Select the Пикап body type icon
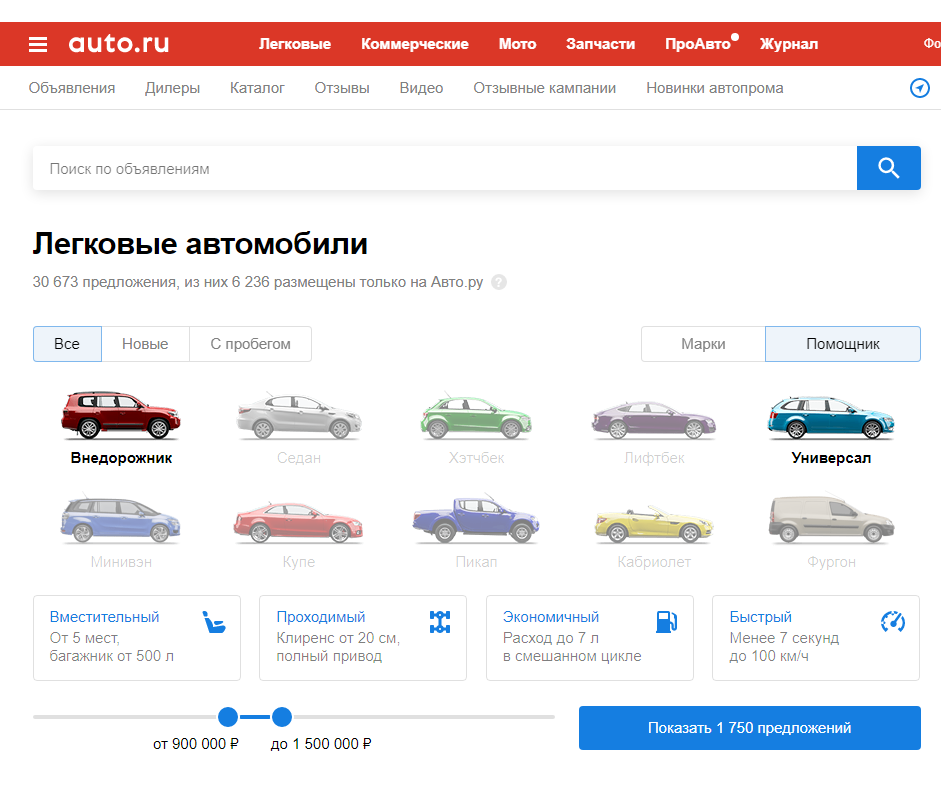This screenshot has height=806, width=941. click(x=476, y=520)
